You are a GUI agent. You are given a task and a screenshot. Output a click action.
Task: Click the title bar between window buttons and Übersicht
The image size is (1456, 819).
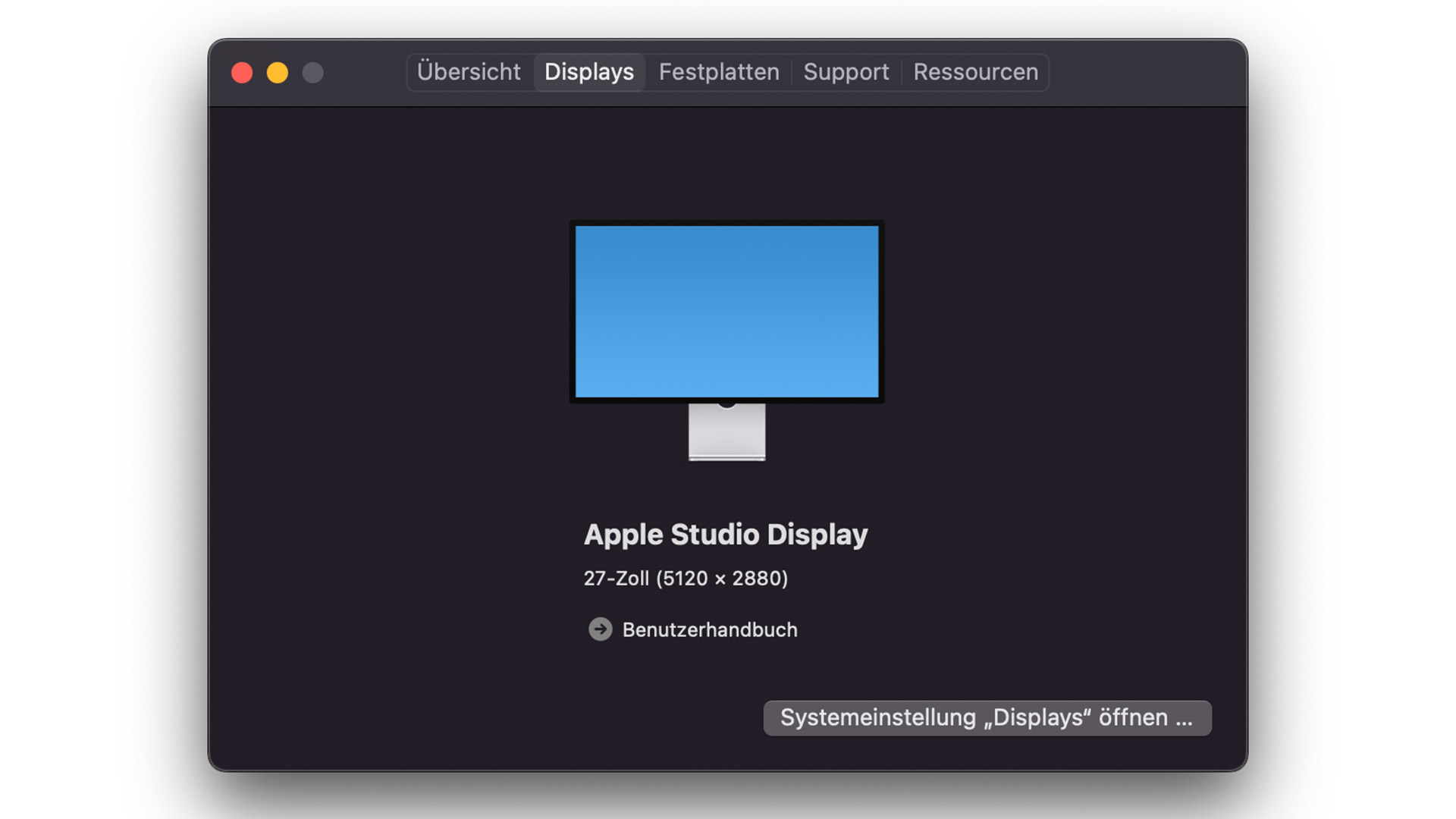[x=366, y=73]
